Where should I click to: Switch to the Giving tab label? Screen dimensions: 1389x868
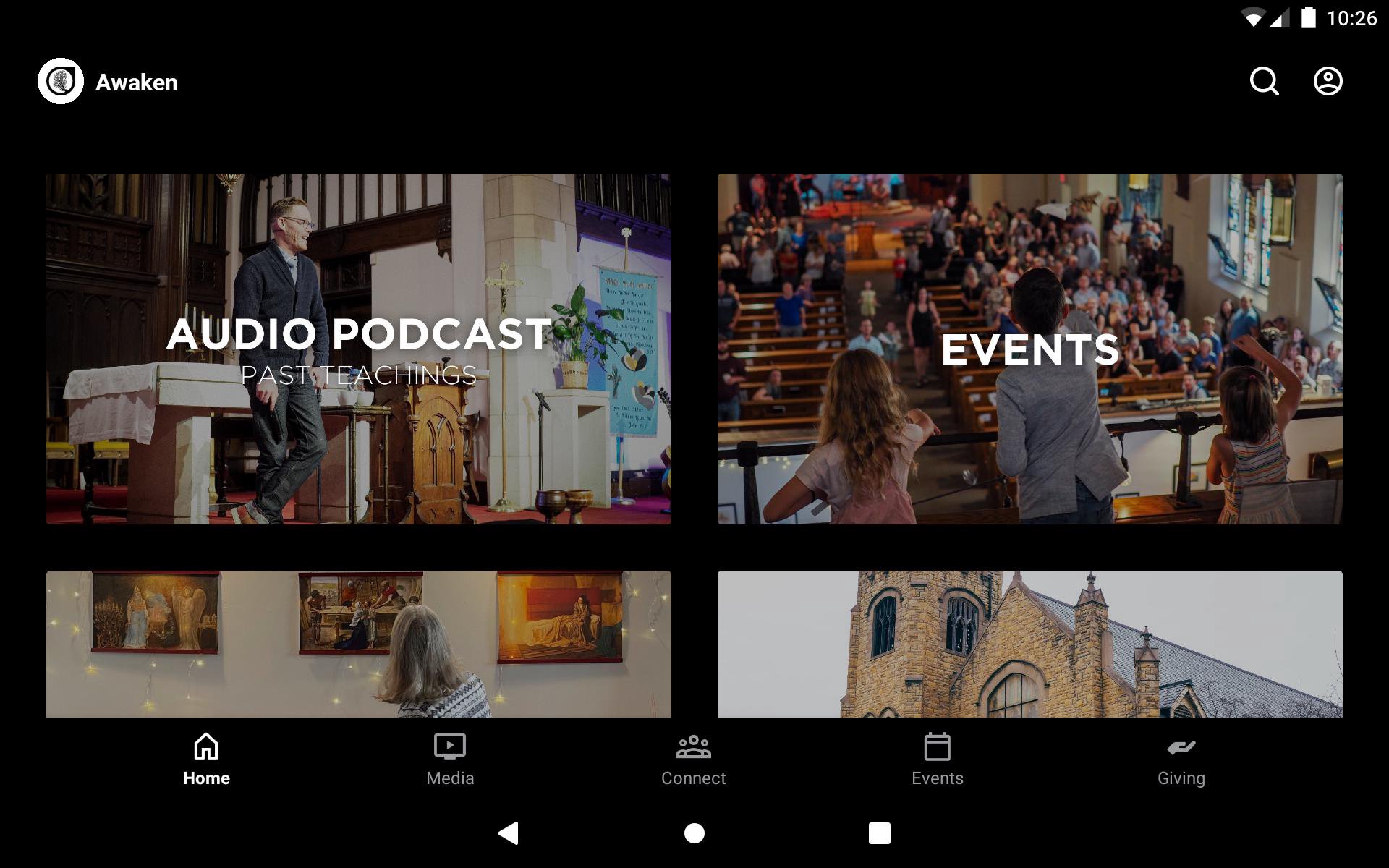click(x=1181, y=778)
